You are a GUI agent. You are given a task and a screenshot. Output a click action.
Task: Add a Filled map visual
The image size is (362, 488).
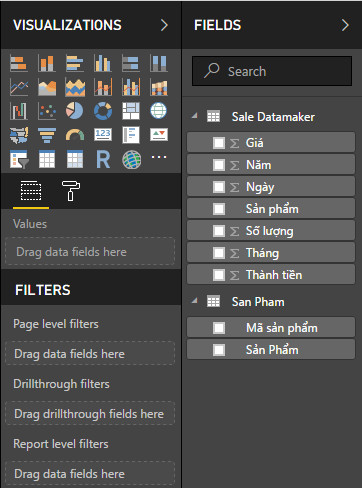(x=19, y=135)
